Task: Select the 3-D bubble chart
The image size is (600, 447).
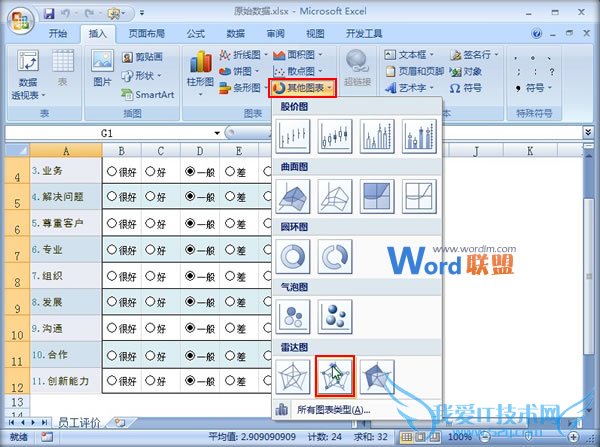Action: (335, 316)
